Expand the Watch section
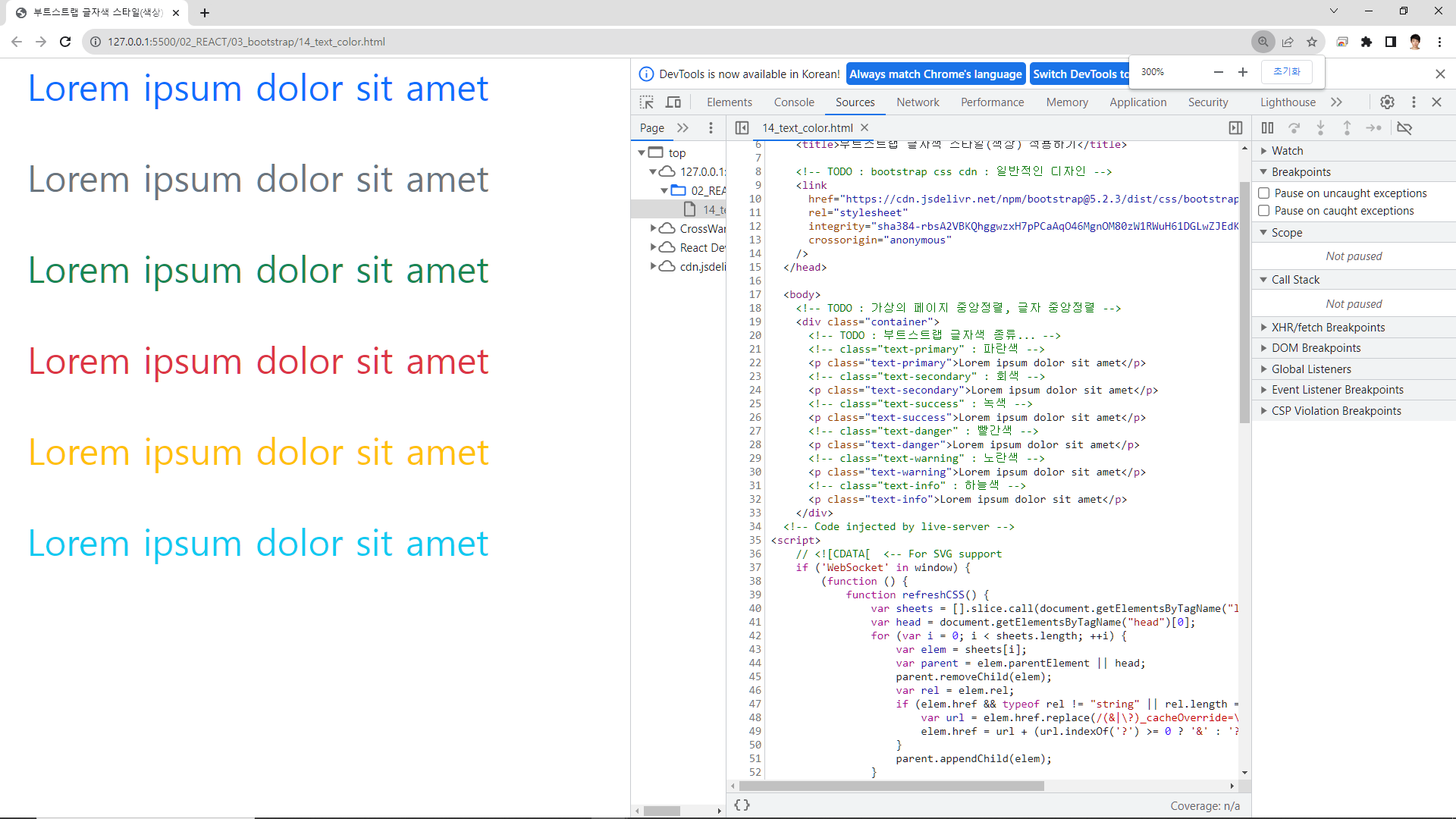Viewport: 1456px width, 819px height. [1287, 151]
